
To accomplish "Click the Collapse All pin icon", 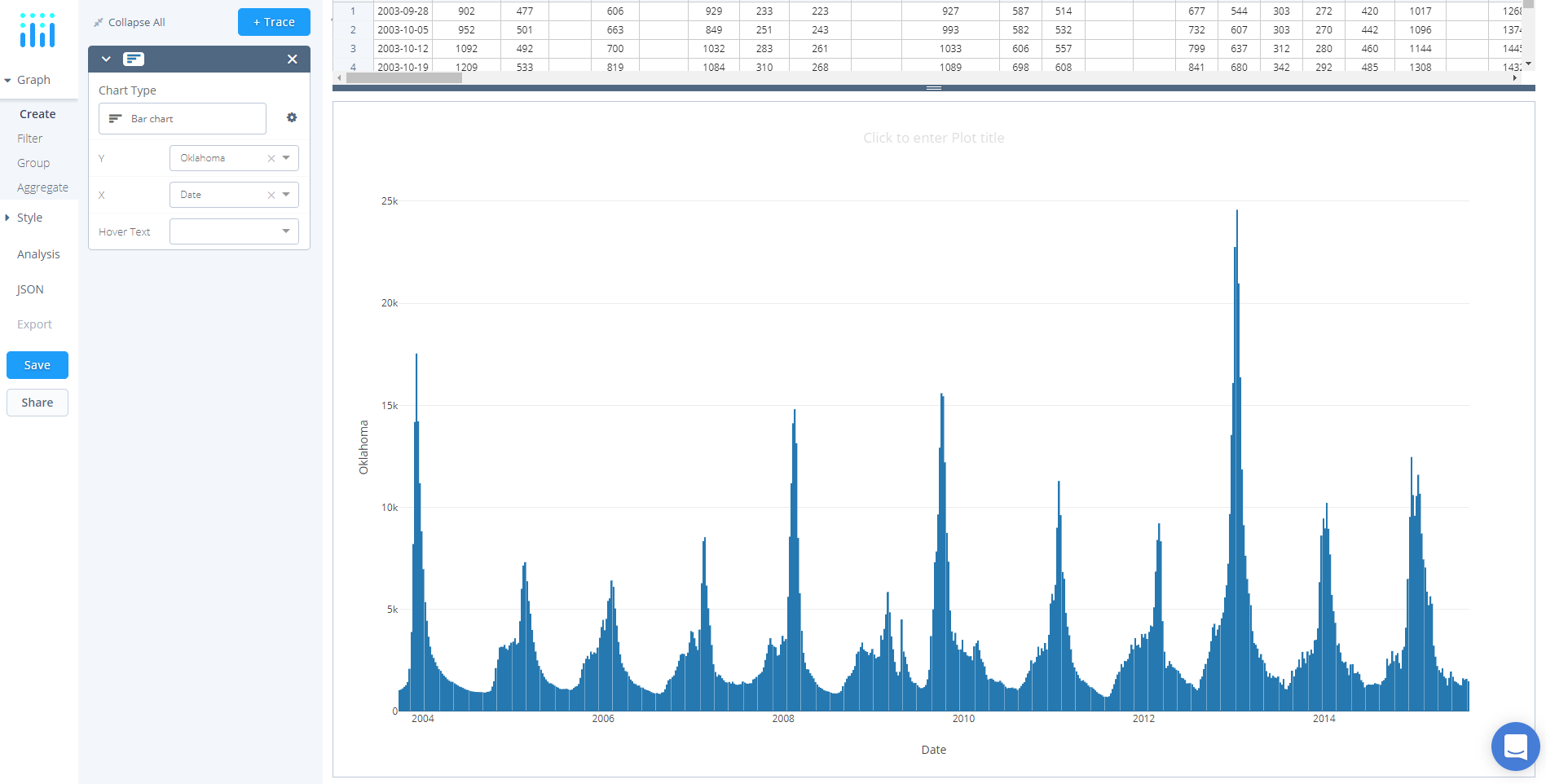I will pyautogui.click(x=99, y=23).
